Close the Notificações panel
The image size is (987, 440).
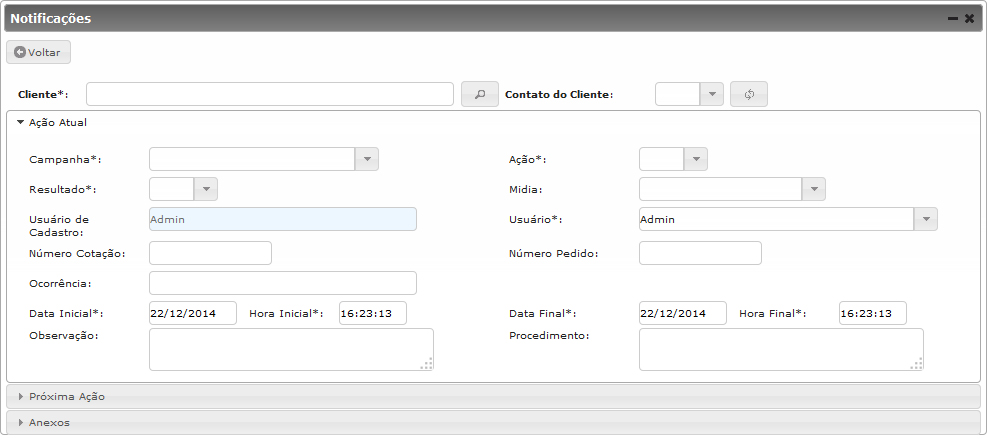969,19
